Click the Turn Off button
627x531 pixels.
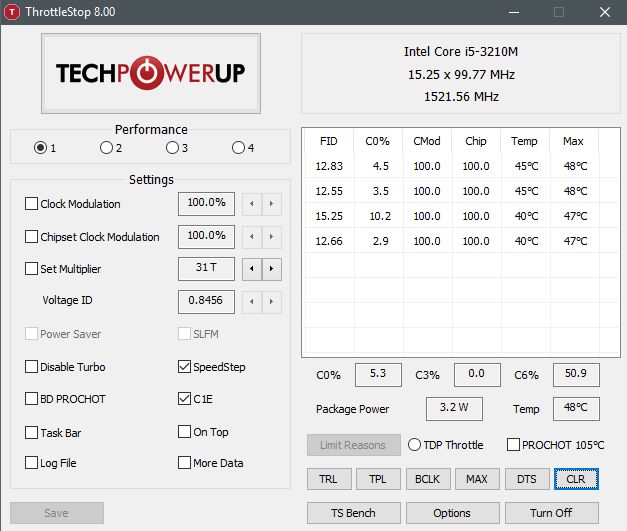point(552,513)
